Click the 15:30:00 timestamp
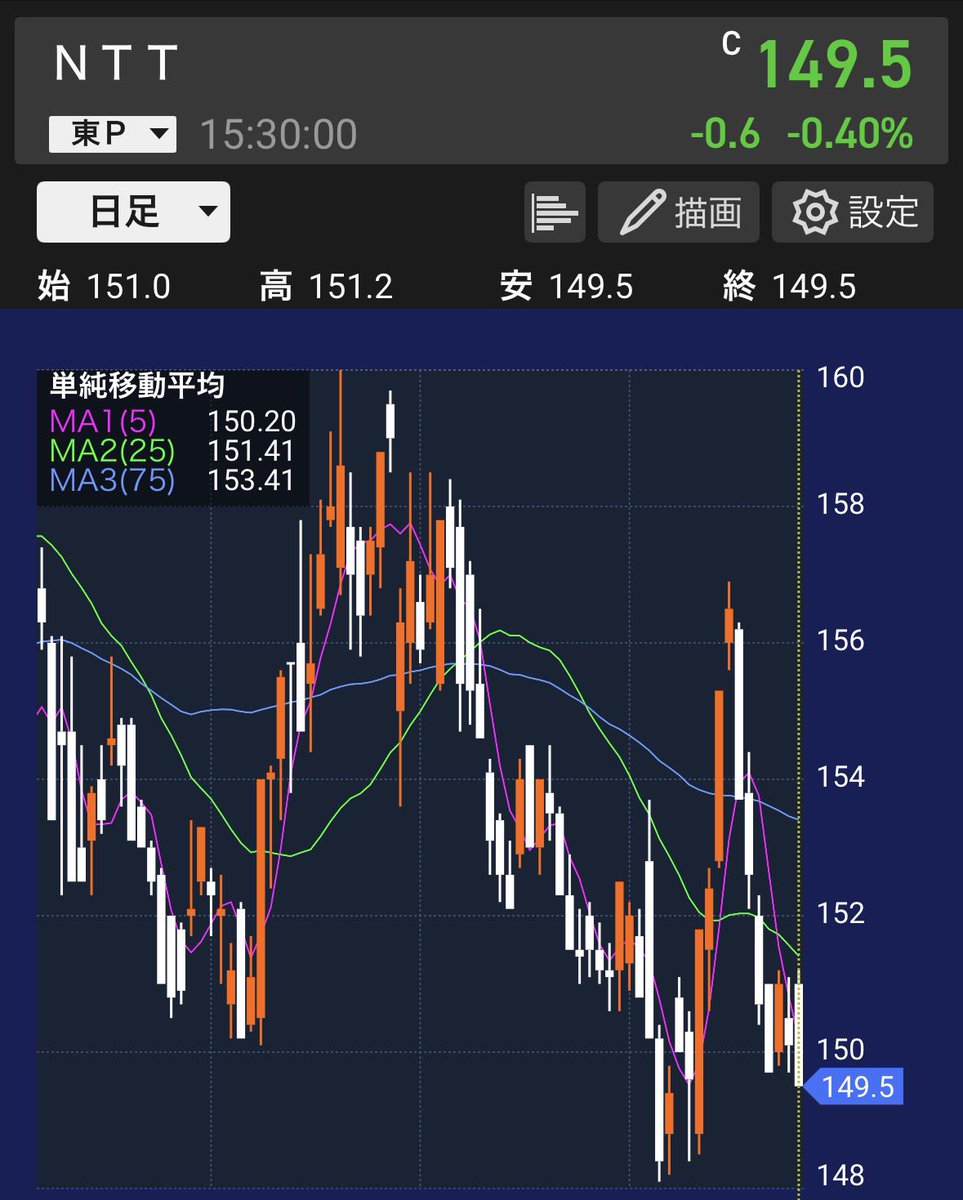The height and width of the screenshot is (1200, 963). click(279, 134)
